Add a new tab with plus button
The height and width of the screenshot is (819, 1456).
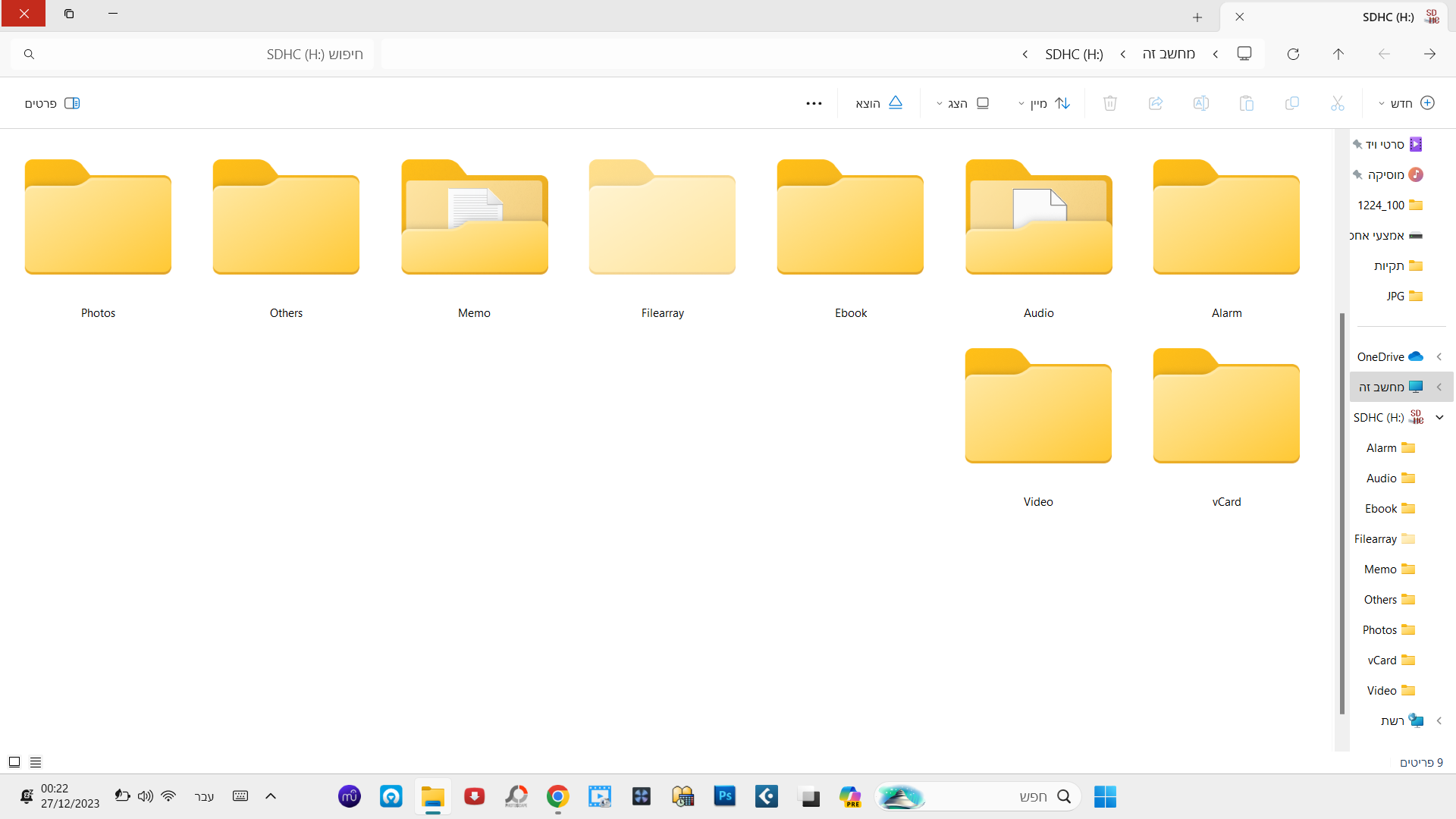point(1197,17)
